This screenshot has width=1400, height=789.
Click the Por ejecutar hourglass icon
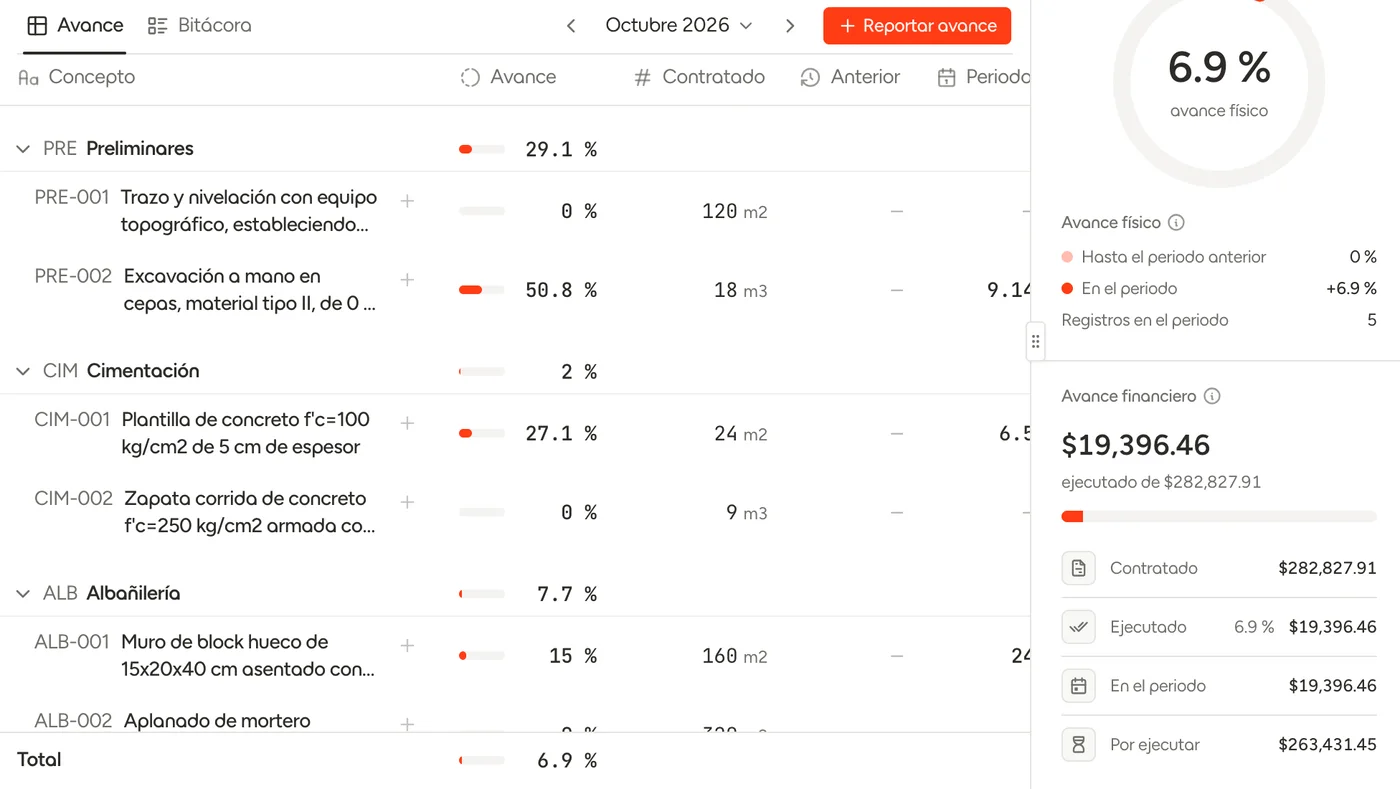pos(1078,744)
